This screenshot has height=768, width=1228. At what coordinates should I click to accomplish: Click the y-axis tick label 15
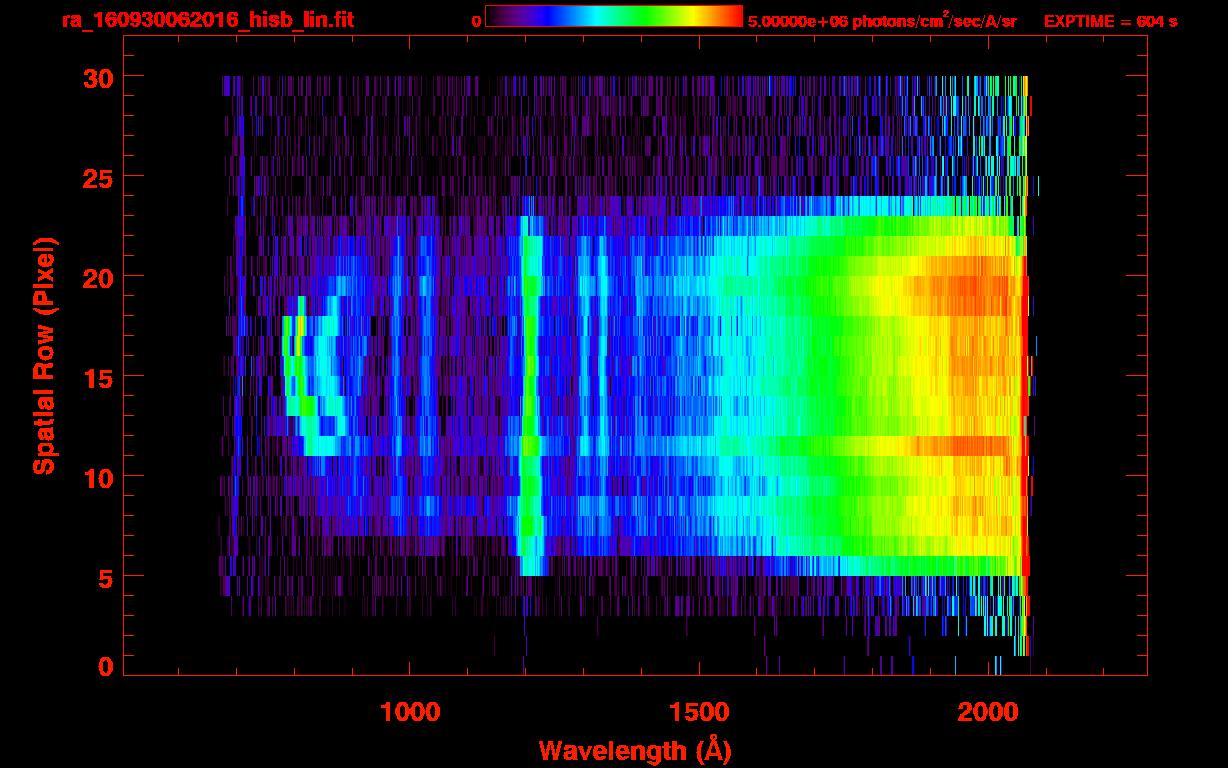point(96,377)
